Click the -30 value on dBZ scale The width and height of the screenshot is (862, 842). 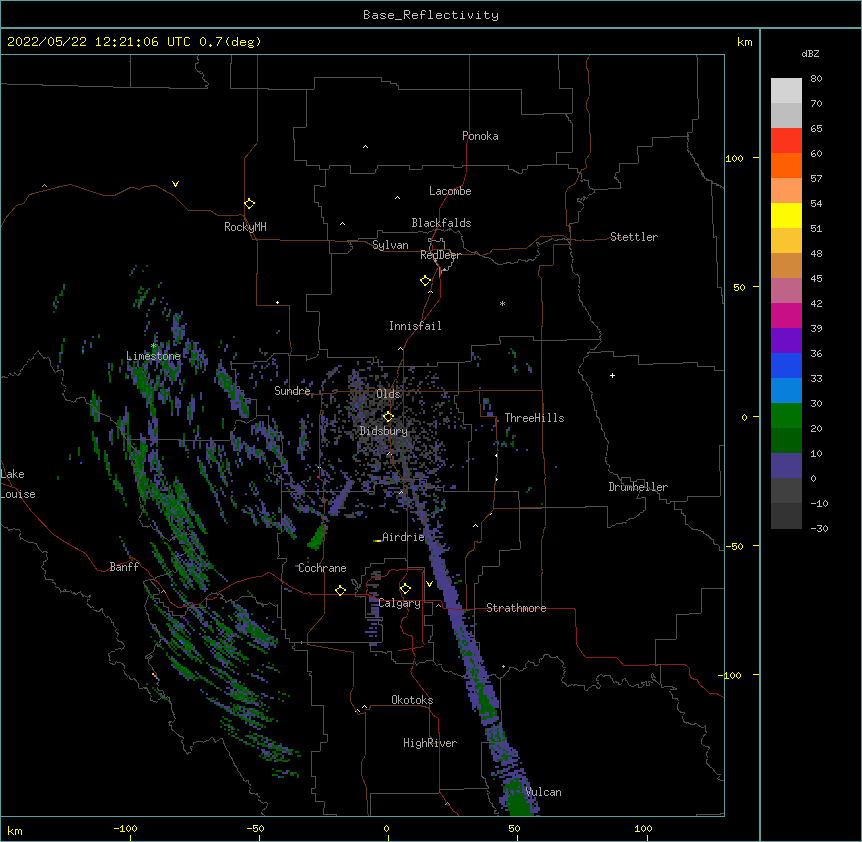[x=819, y=528]
